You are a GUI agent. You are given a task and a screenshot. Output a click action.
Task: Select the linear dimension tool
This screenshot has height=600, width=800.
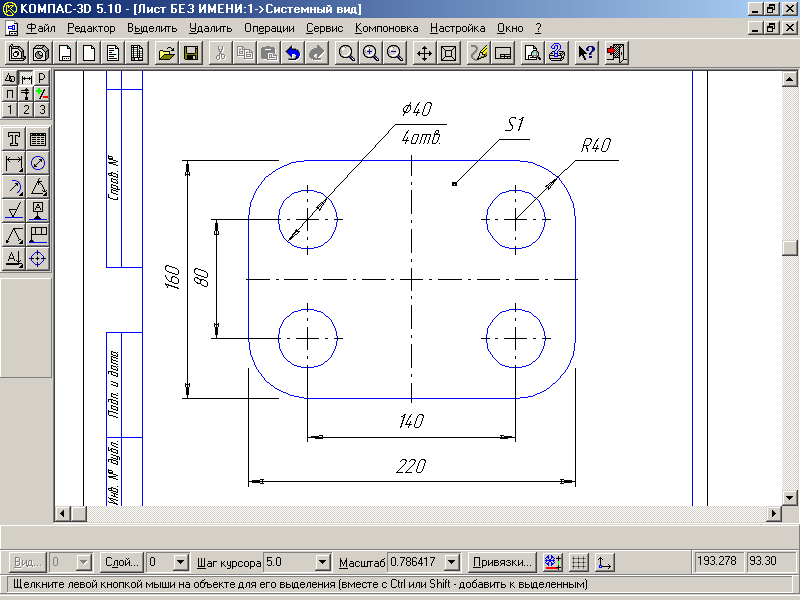point(14,163)
